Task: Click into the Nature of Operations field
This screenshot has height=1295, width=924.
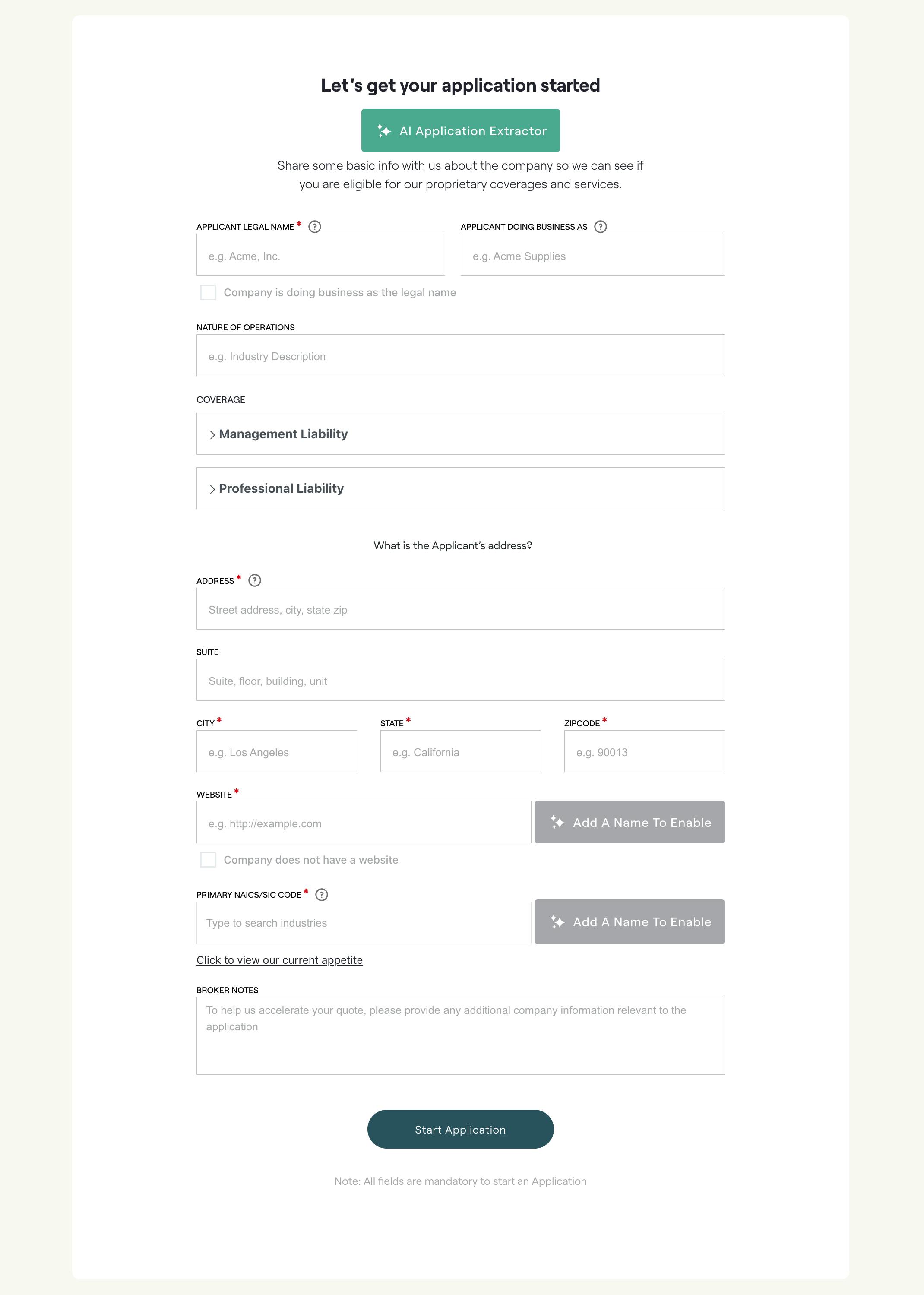Action: point(460,356)
